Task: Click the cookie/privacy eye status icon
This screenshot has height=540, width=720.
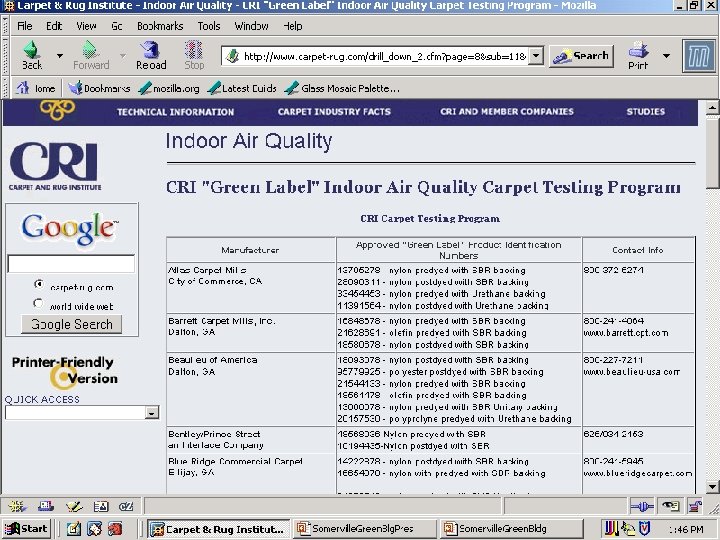Action: tap(670, 506)
